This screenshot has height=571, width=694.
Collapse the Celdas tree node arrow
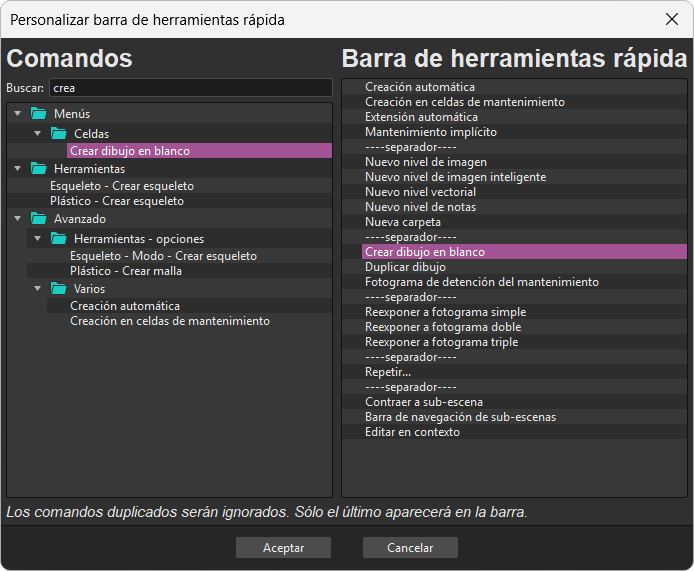tap(38, 133)
